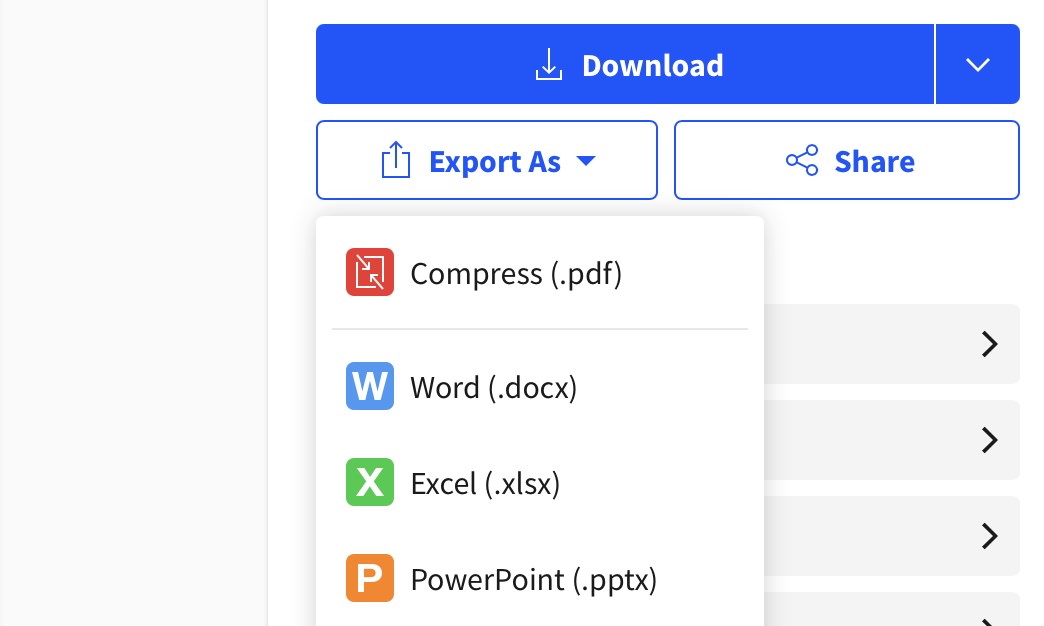Click the partially visible fourth gray row
This screenshot has height=626, width=1044.
pos(890,612)
